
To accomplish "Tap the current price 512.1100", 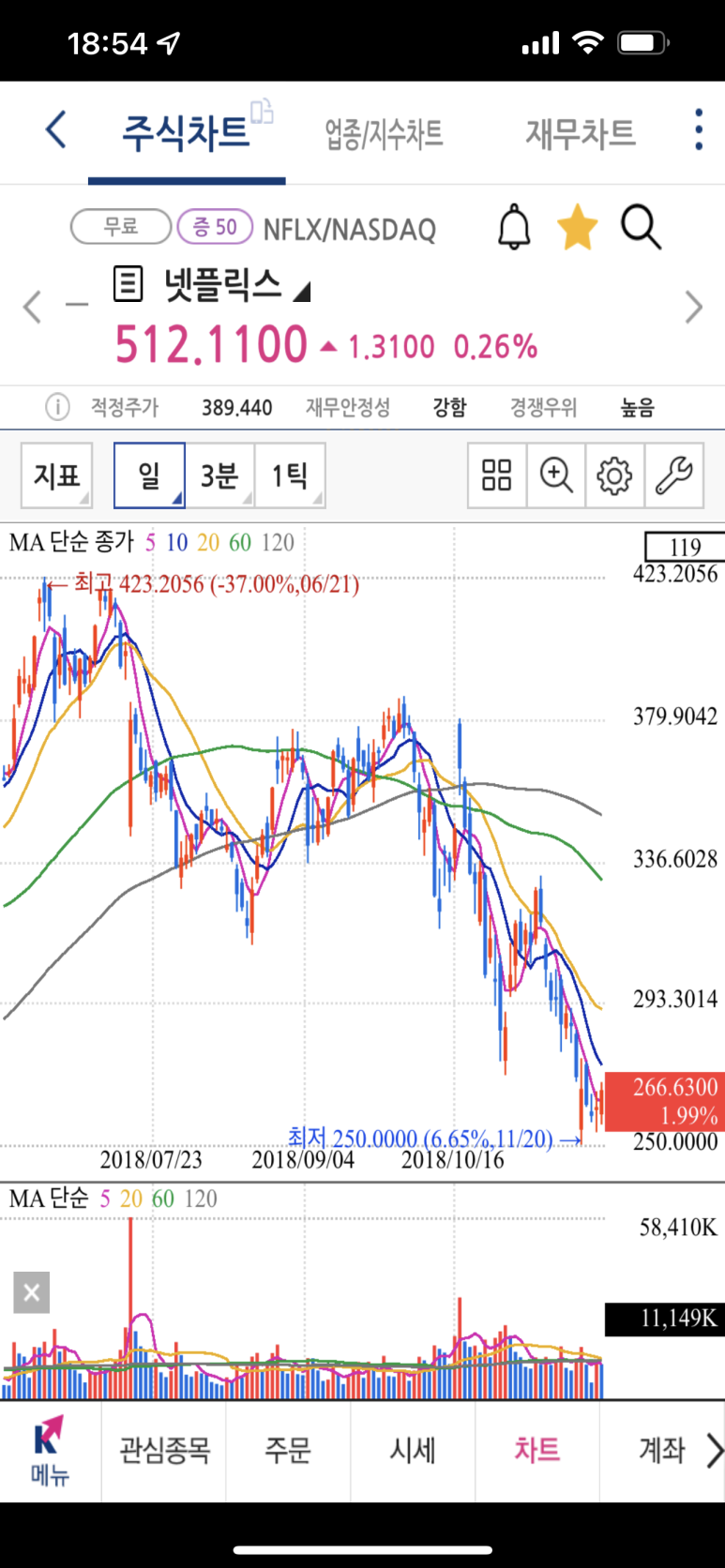I will [211, 344].
